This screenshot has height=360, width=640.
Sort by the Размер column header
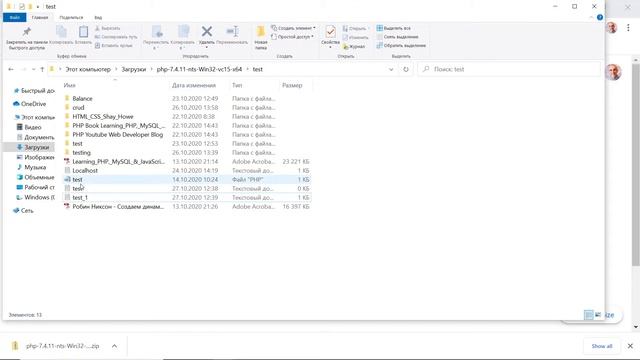pyautogui.click(x=296, y=85)
